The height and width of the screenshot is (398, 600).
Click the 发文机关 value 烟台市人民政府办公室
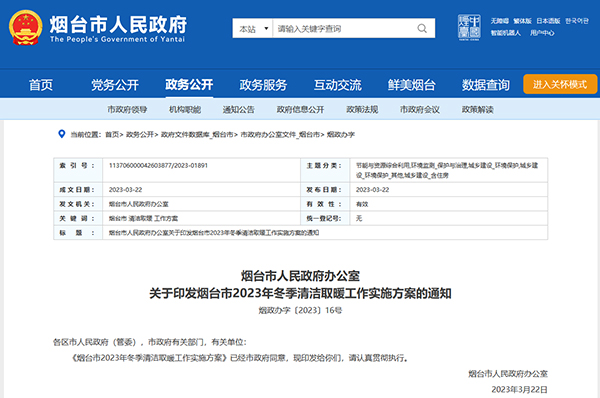pyautogui.click(x=139, y=204)
